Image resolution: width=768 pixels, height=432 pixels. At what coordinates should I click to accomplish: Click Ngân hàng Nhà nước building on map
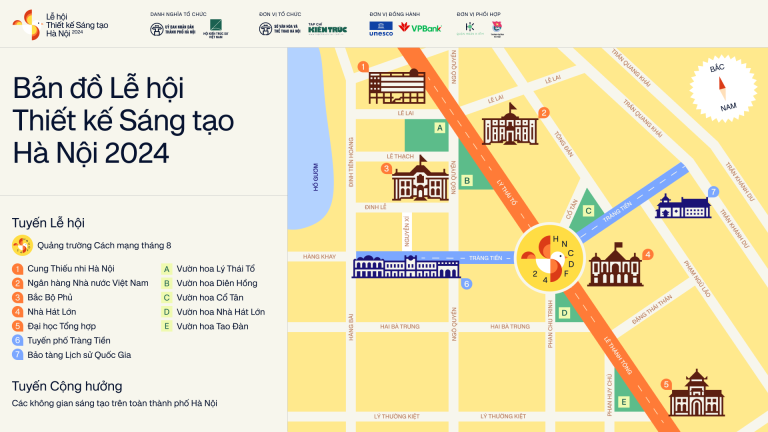[508, 125]
